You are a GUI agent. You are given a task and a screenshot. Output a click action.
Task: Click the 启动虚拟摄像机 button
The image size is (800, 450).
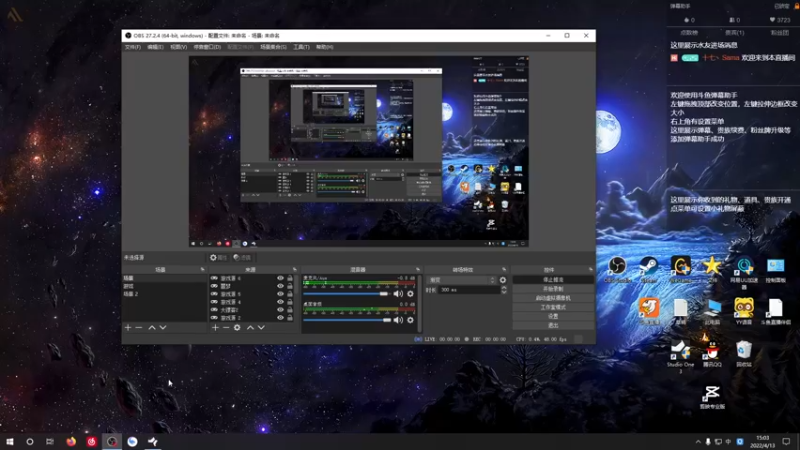(553, 298)
